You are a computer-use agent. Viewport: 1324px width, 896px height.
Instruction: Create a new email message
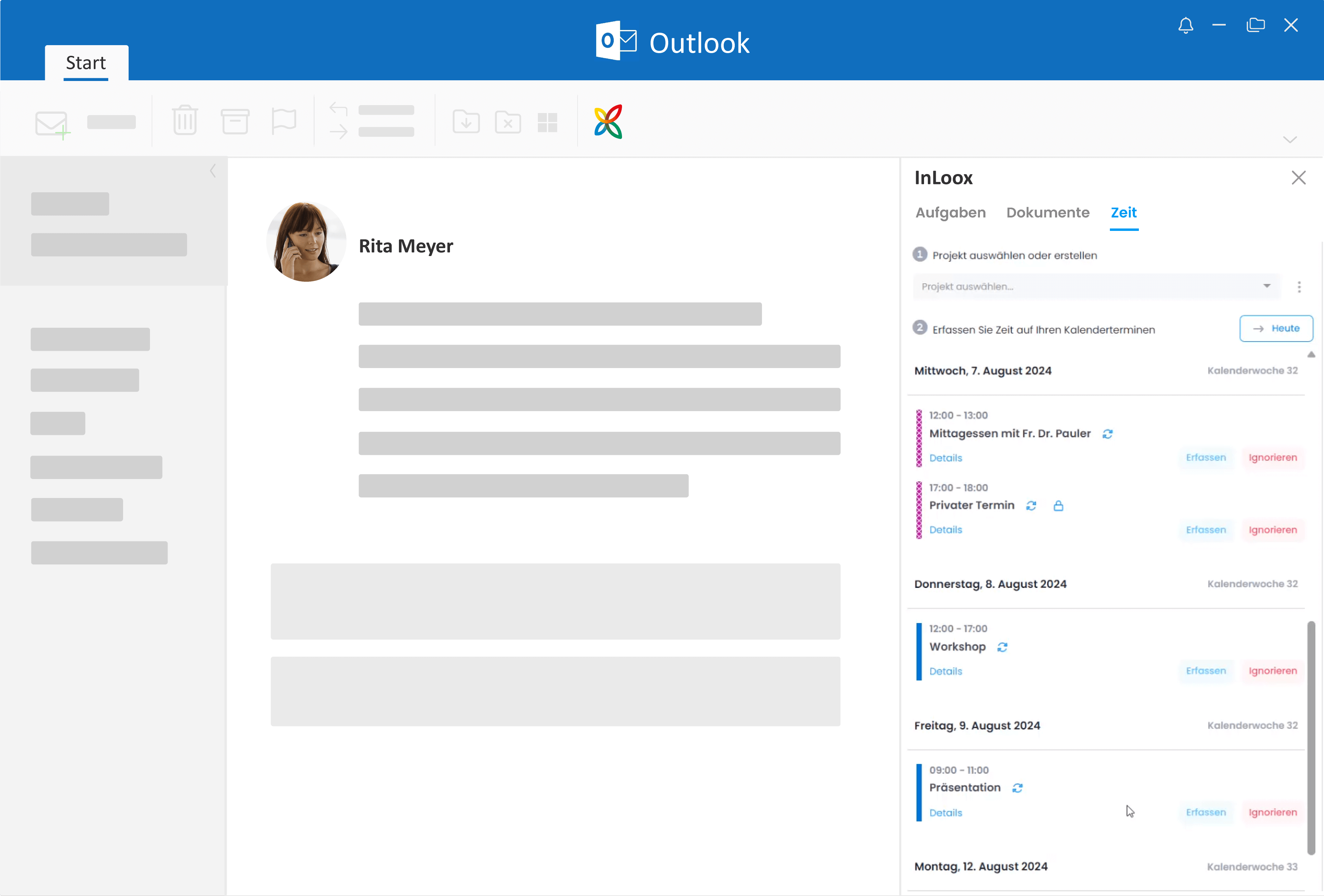52,121
